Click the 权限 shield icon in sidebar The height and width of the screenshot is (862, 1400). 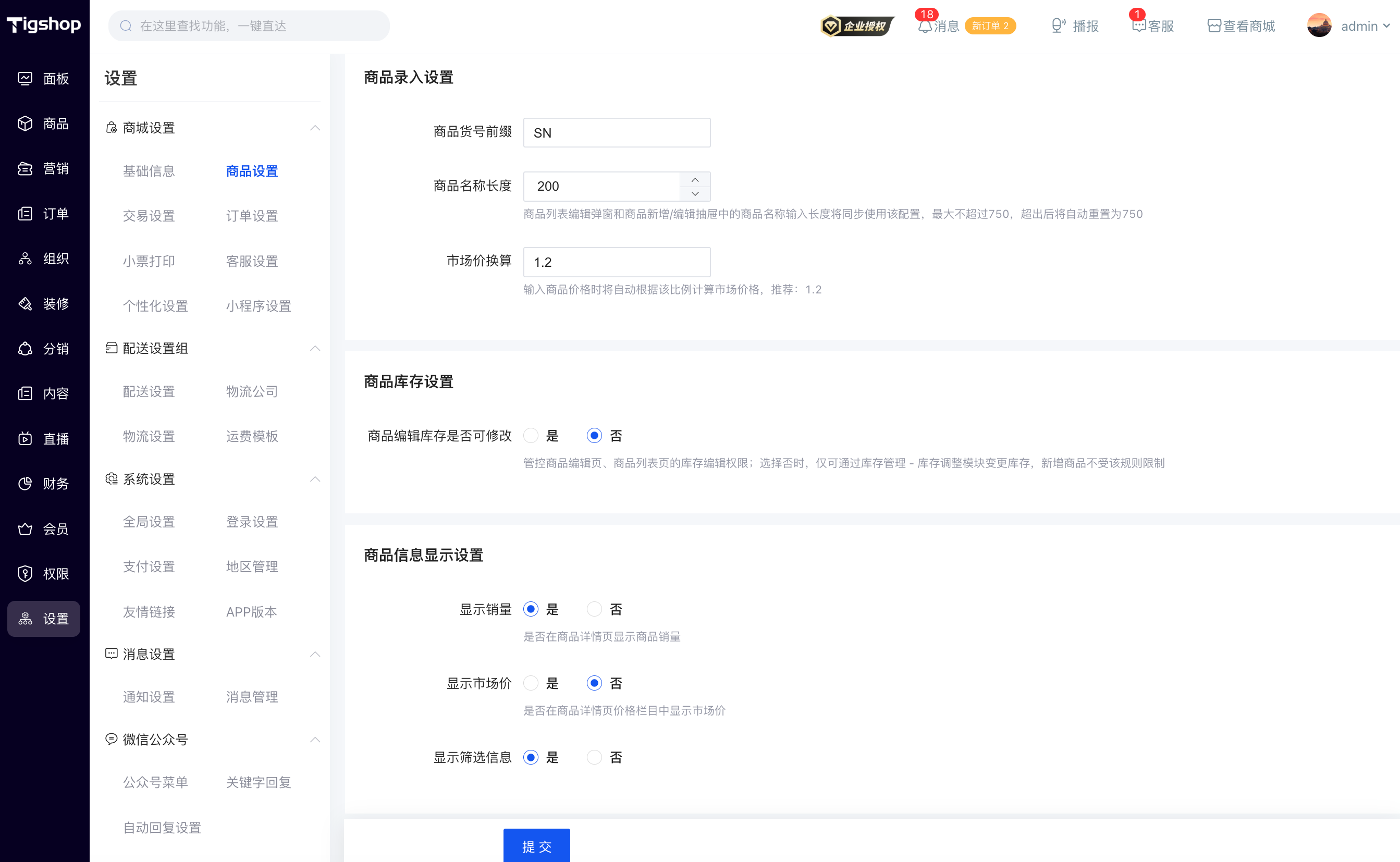[x=25, y=573]
